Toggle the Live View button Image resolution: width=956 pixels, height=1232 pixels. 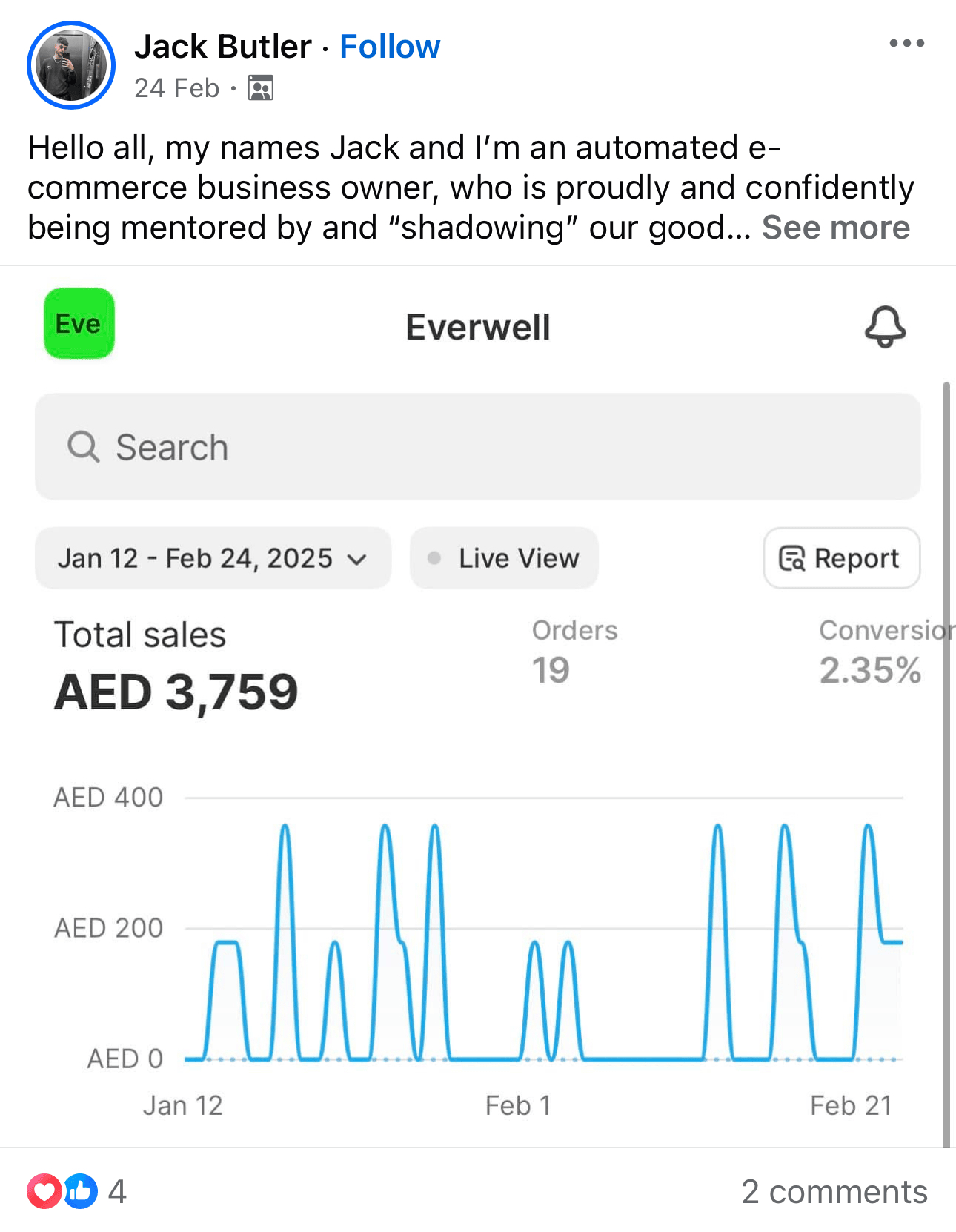click(x=504, y=558)
